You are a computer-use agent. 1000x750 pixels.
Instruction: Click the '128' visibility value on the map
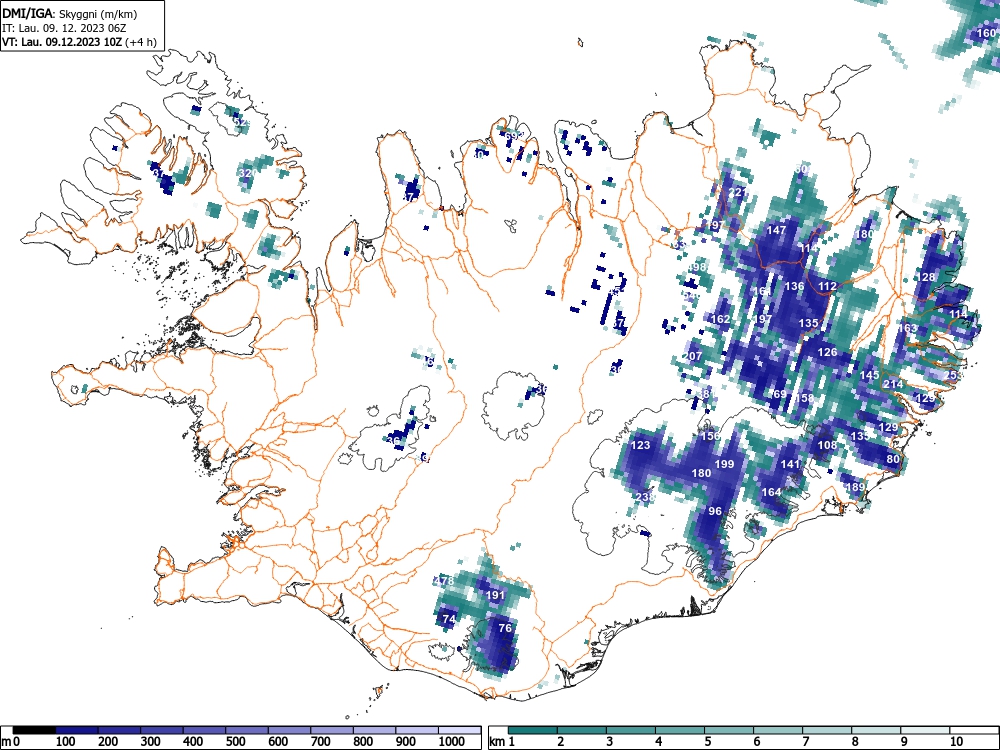point(925,277)
